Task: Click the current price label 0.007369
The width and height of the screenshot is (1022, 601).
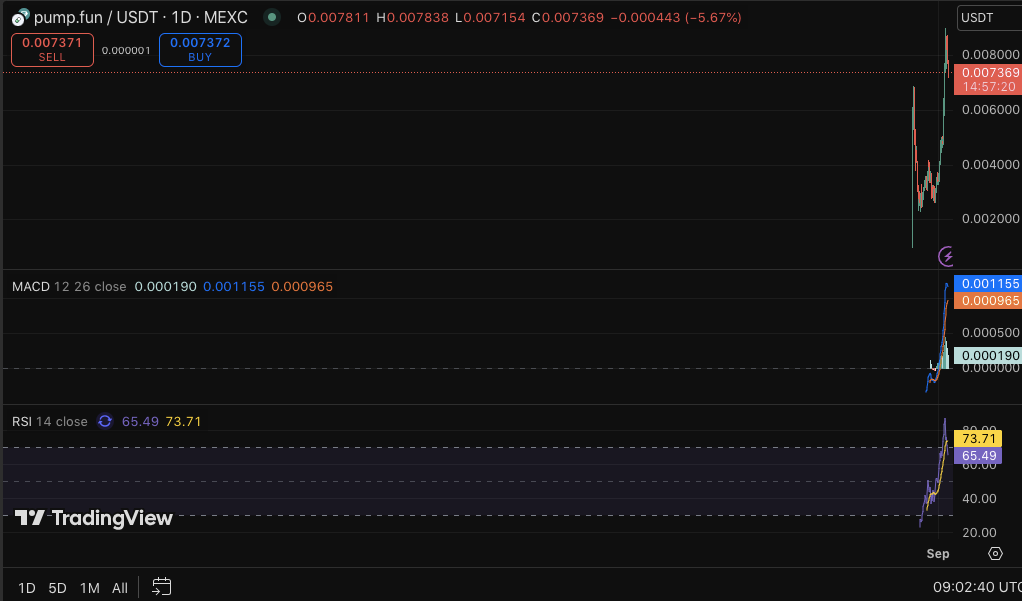Action: click(990, 72)
